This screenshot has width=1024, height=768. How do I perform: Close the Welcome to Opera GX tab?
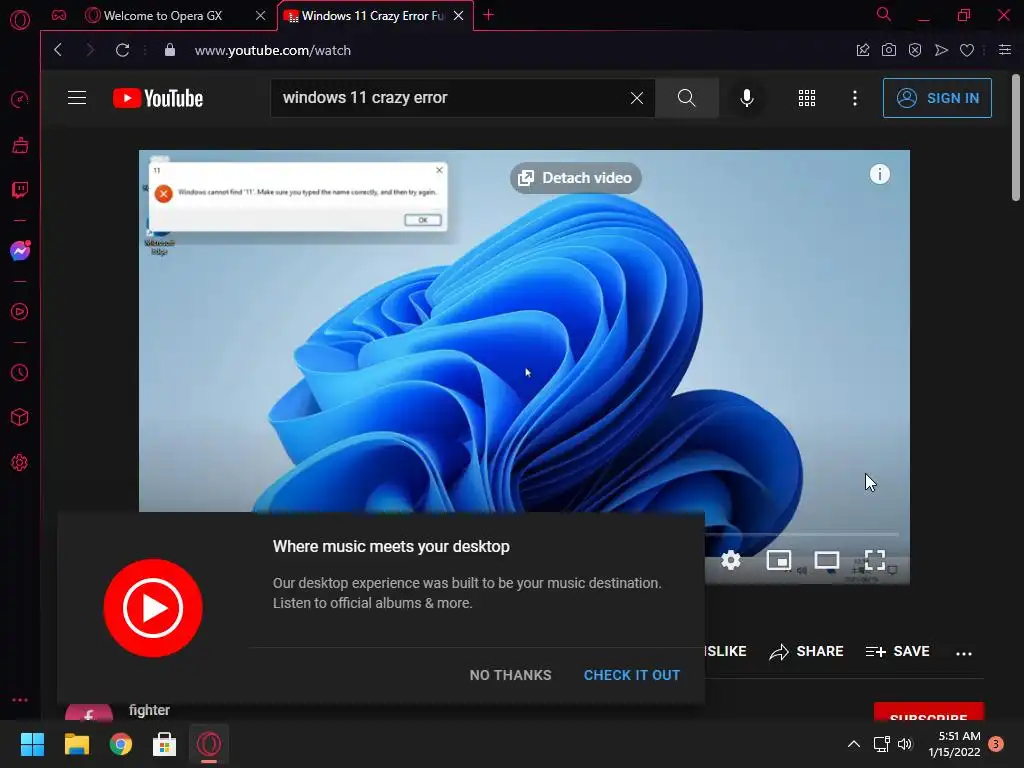tap(261, 16)
